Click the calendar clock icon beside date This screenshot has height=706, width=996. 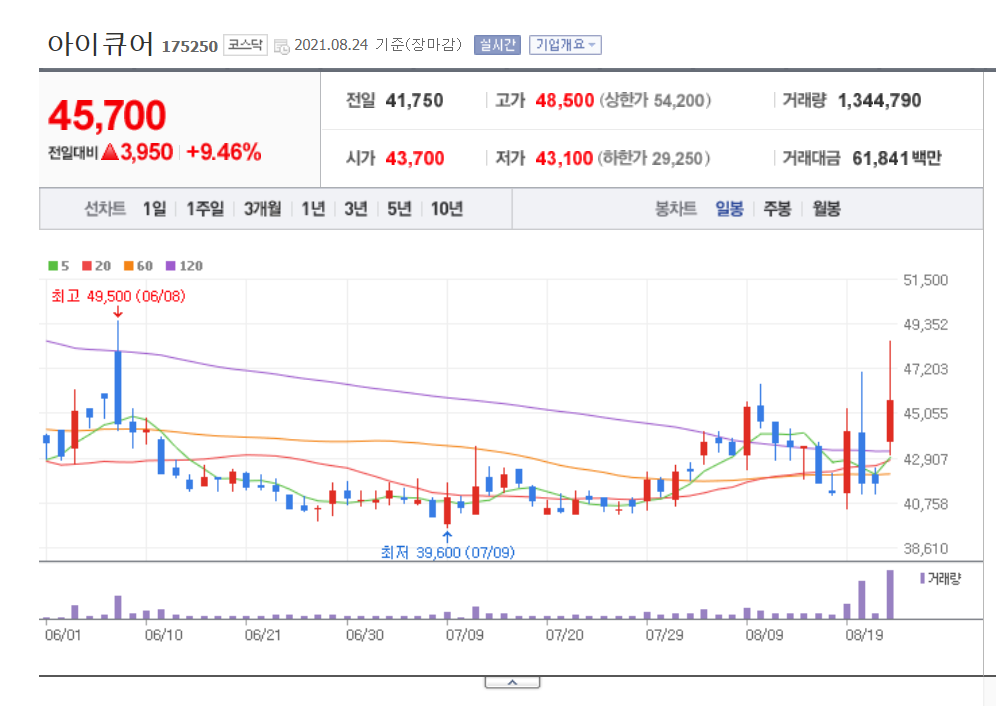coord(281,46)
